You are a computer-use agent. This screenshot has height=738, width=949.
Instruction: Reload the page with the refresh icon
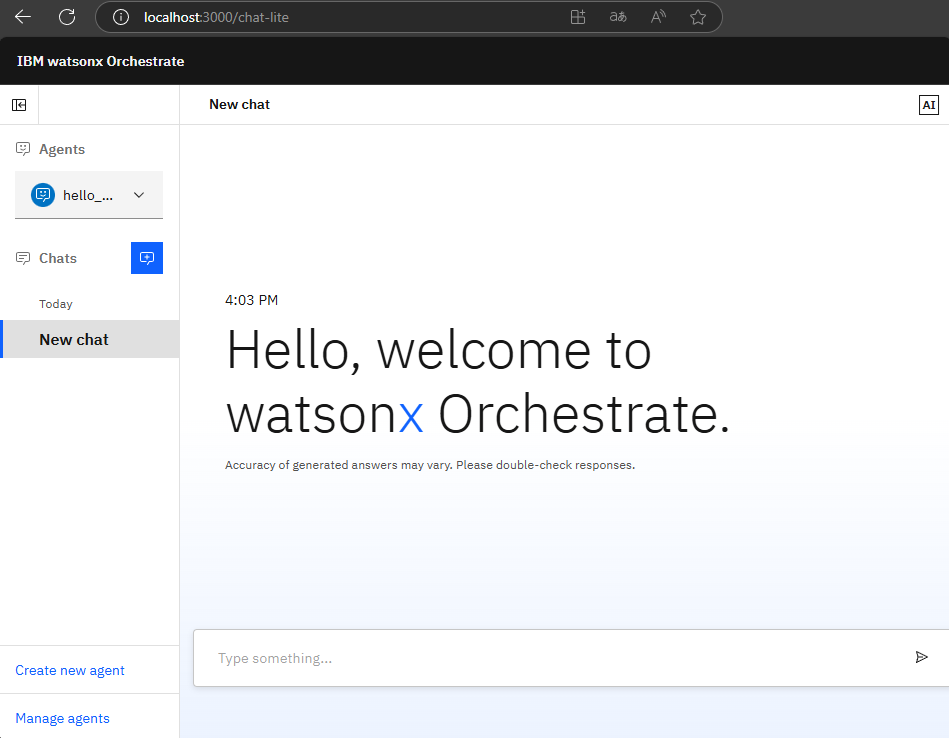[67, 17]
